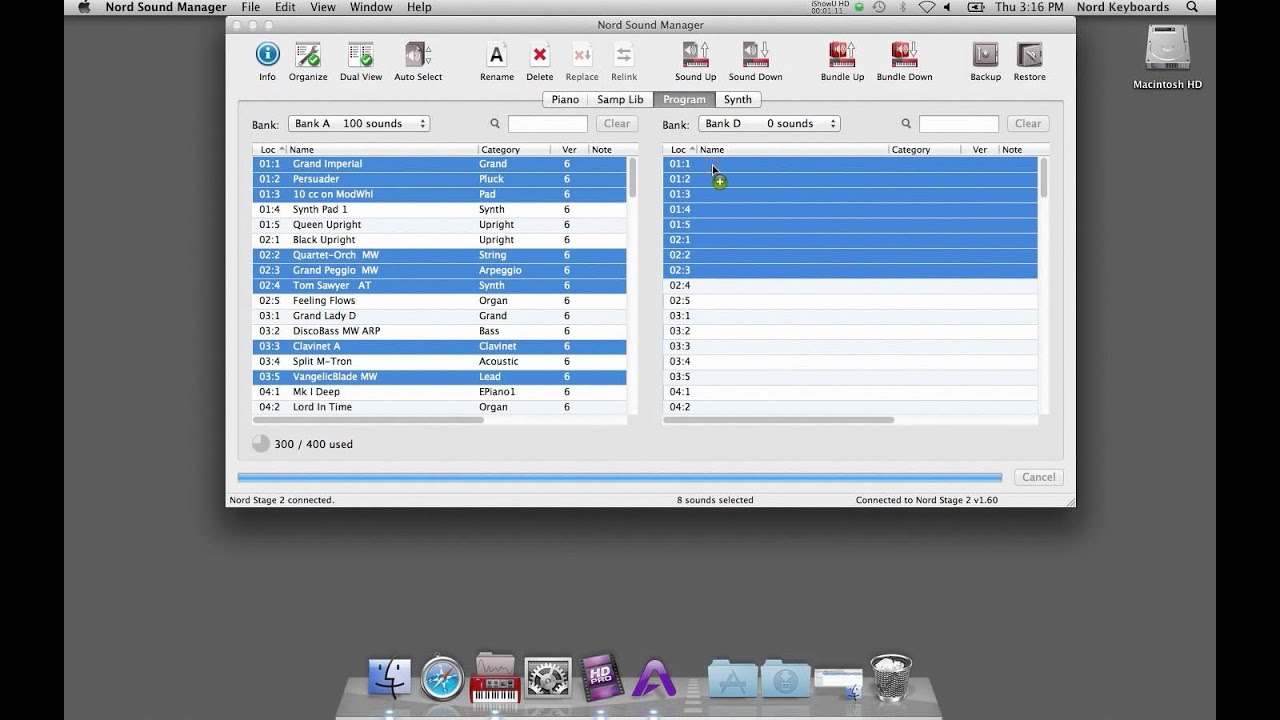Open the File menu
The width and height of the screenshot is (1280, 720).
tap(250, 7)
